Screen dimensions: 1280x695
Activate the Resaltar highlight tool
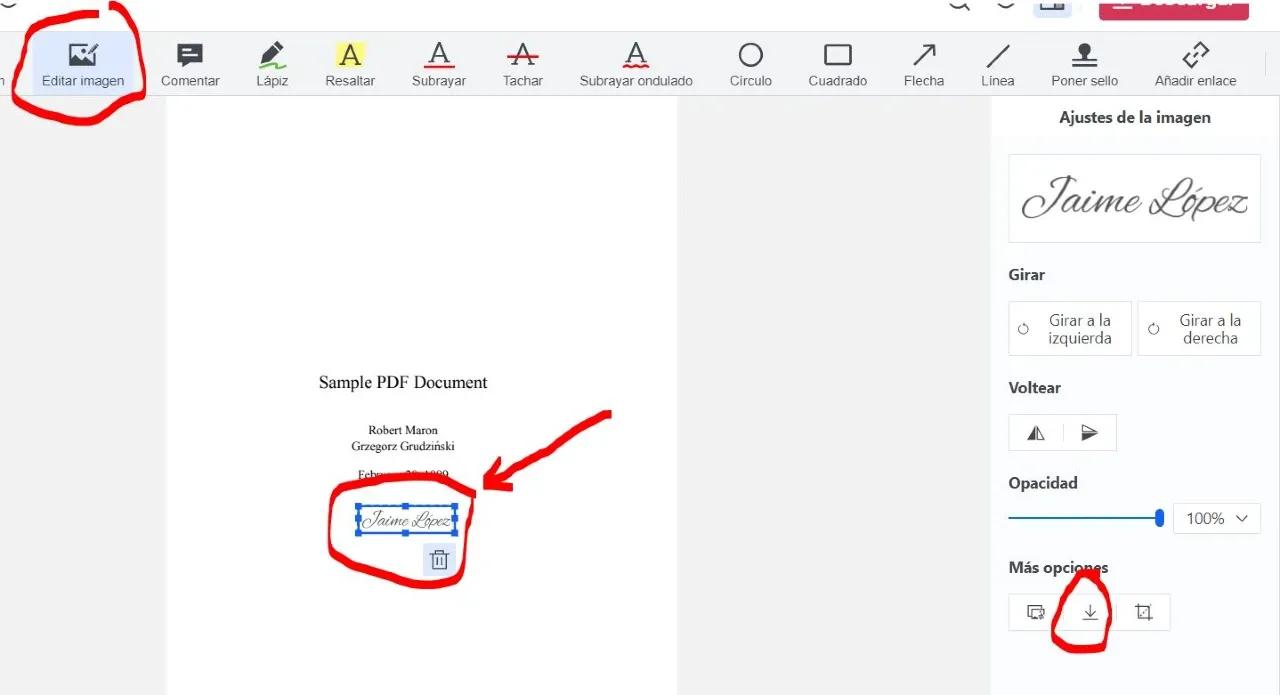[x=350, y=64]
